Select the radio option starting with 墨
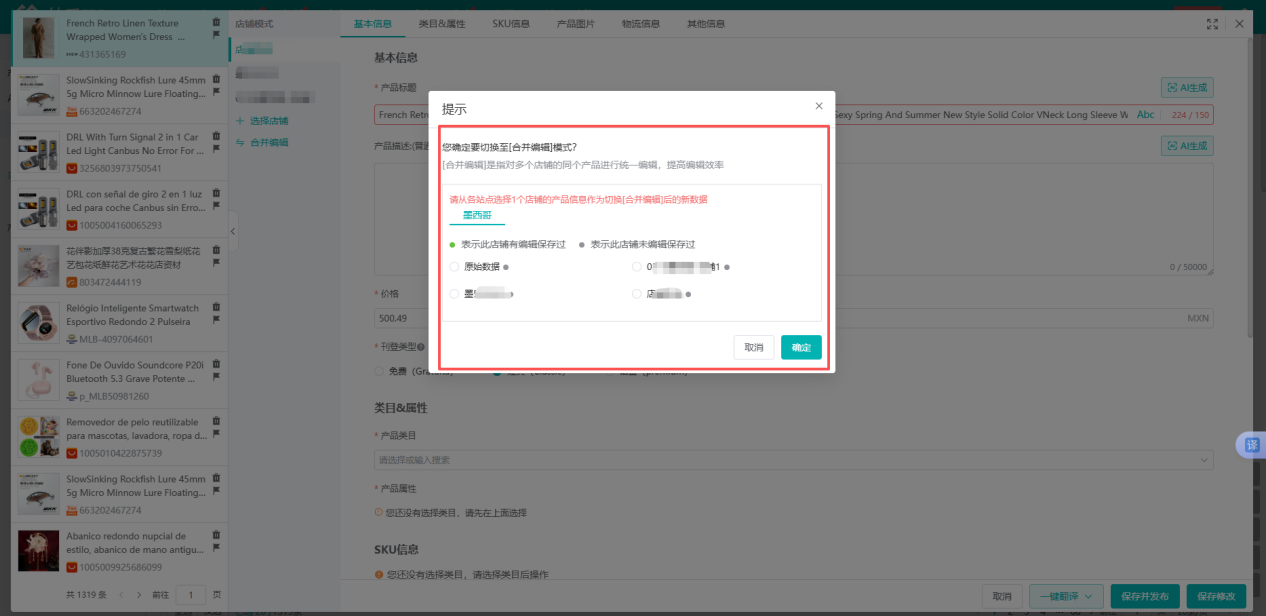1266x616 pixels. pyautogui.click(x=455, y=294)
